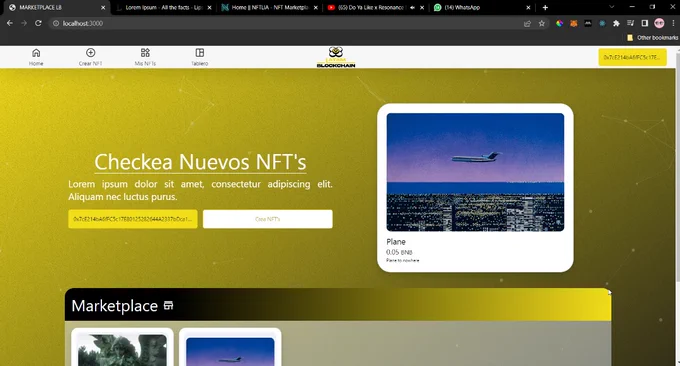This screenshot has height=366, width=680.
Task: Close the Lorem Ipsum tab
Action: tap(209, 8)
